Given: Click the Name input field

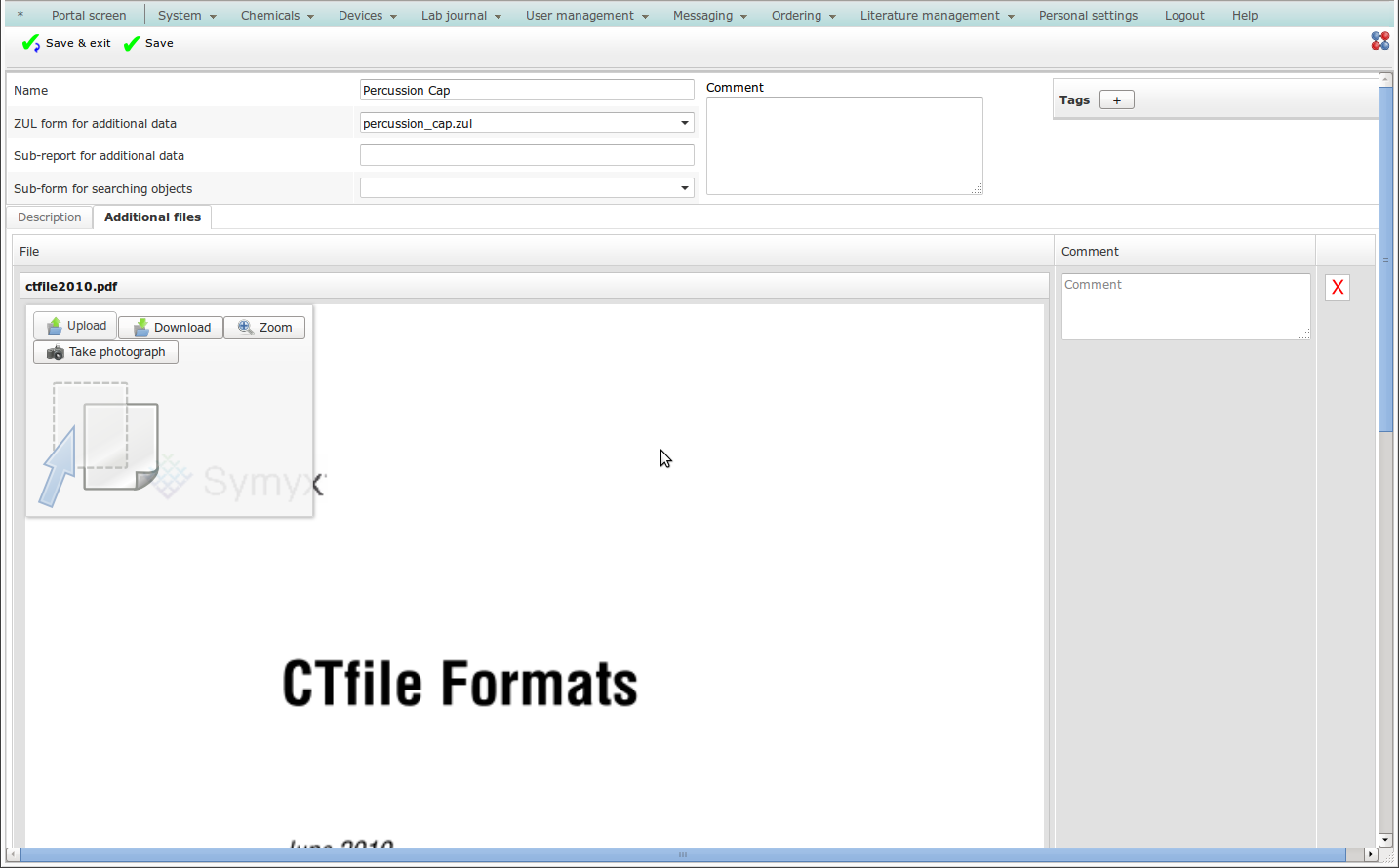Looking at the screenshot, I should (x=527, y=91).
